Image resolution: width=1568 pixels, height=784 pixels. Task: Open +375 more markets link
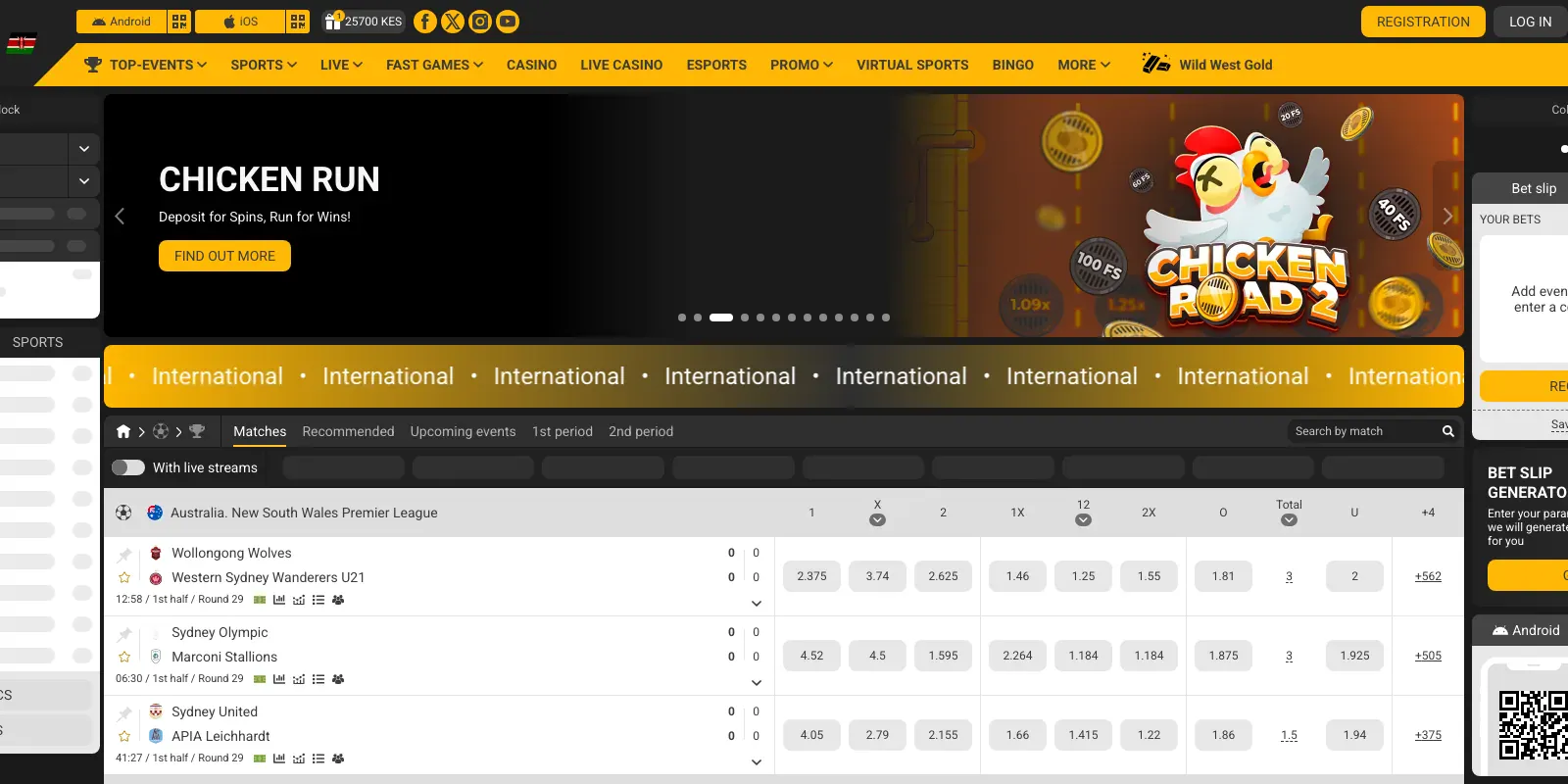point(1428,735)
